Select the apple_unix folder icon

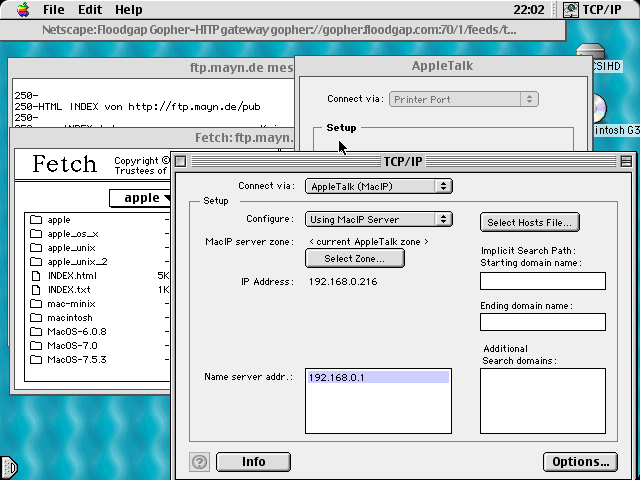36,248
